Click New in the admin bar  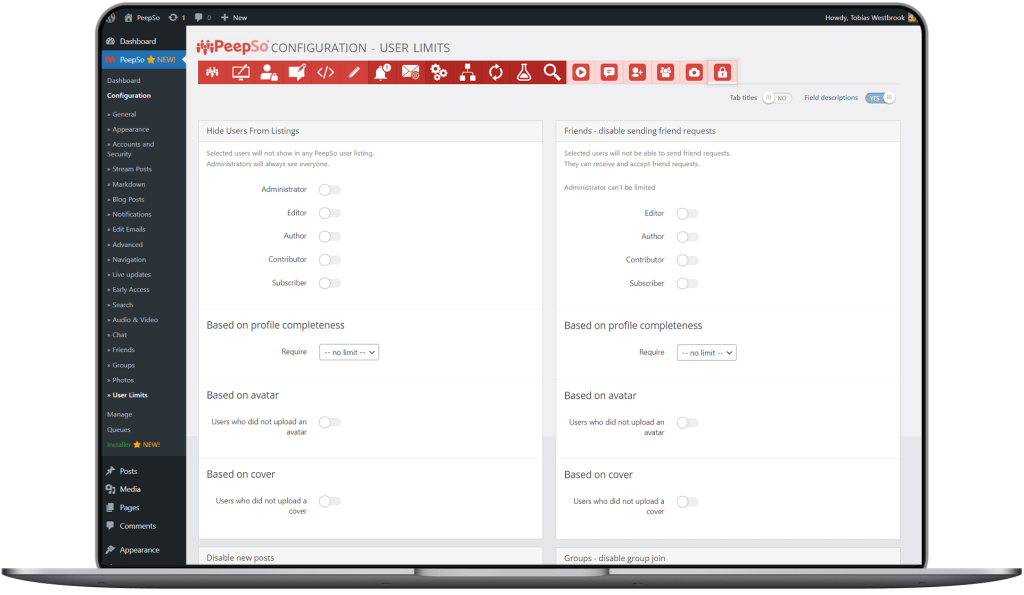234,18
